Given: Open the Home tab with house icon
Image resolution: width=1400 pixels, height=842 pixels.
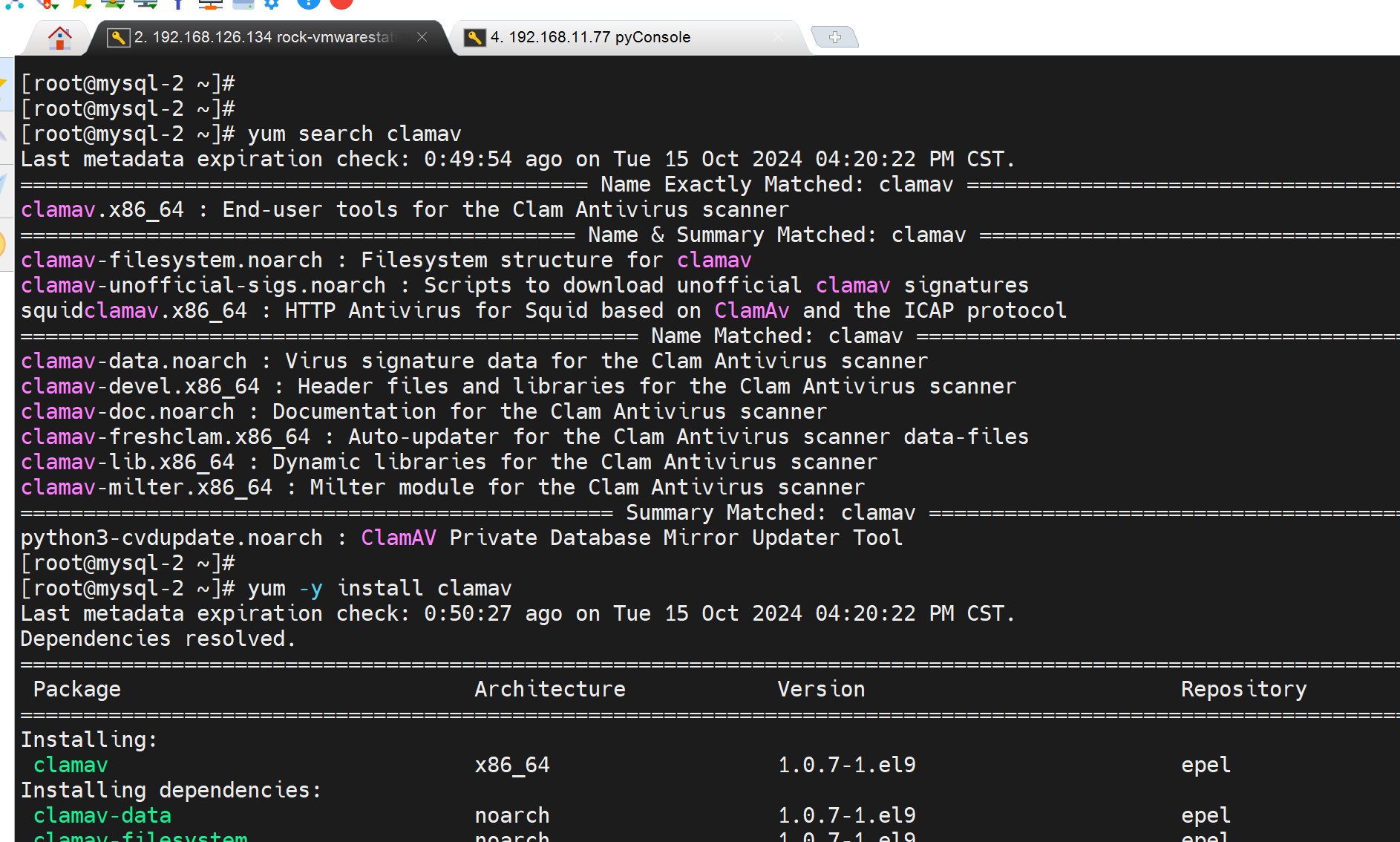Looking at the screenshot, I should pyautogui.click(x=59, y=37).
